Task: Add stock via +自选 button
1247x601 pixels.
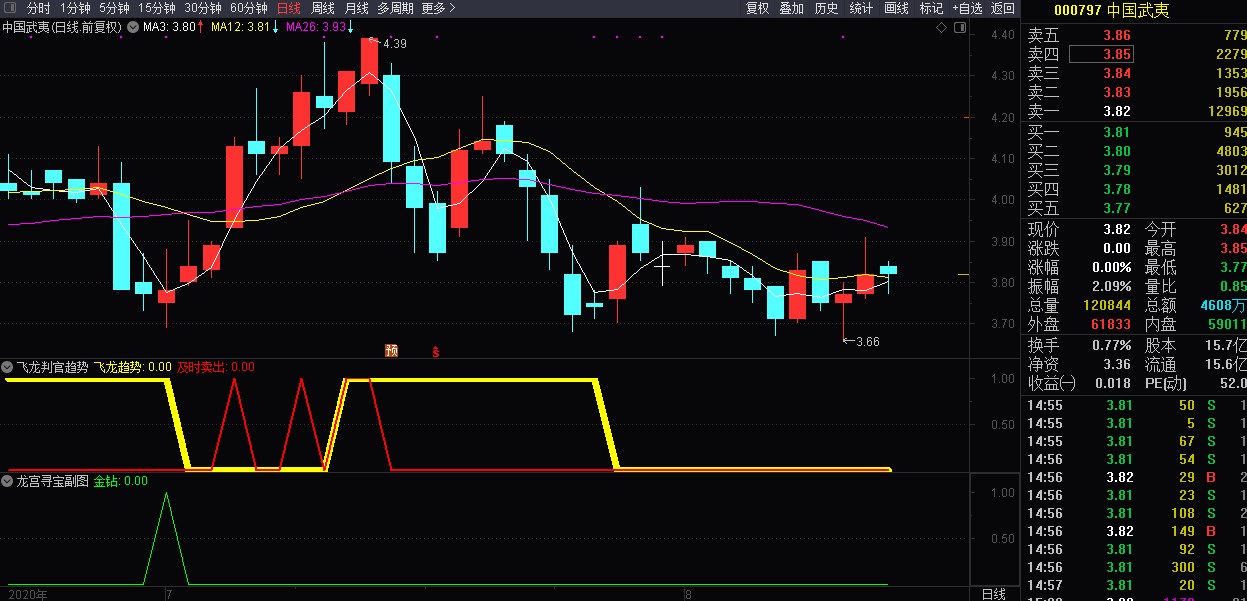Action: (x=967, y=8)
